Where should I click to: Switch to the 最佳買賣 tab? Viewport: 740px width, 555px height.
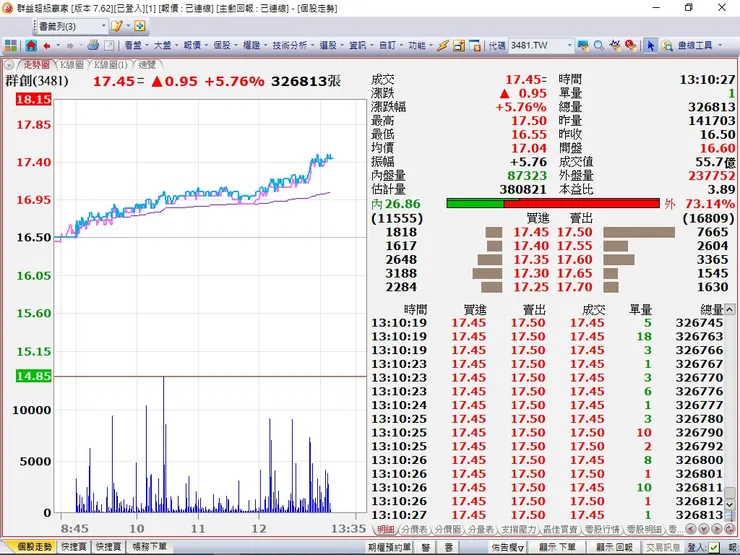560,530
